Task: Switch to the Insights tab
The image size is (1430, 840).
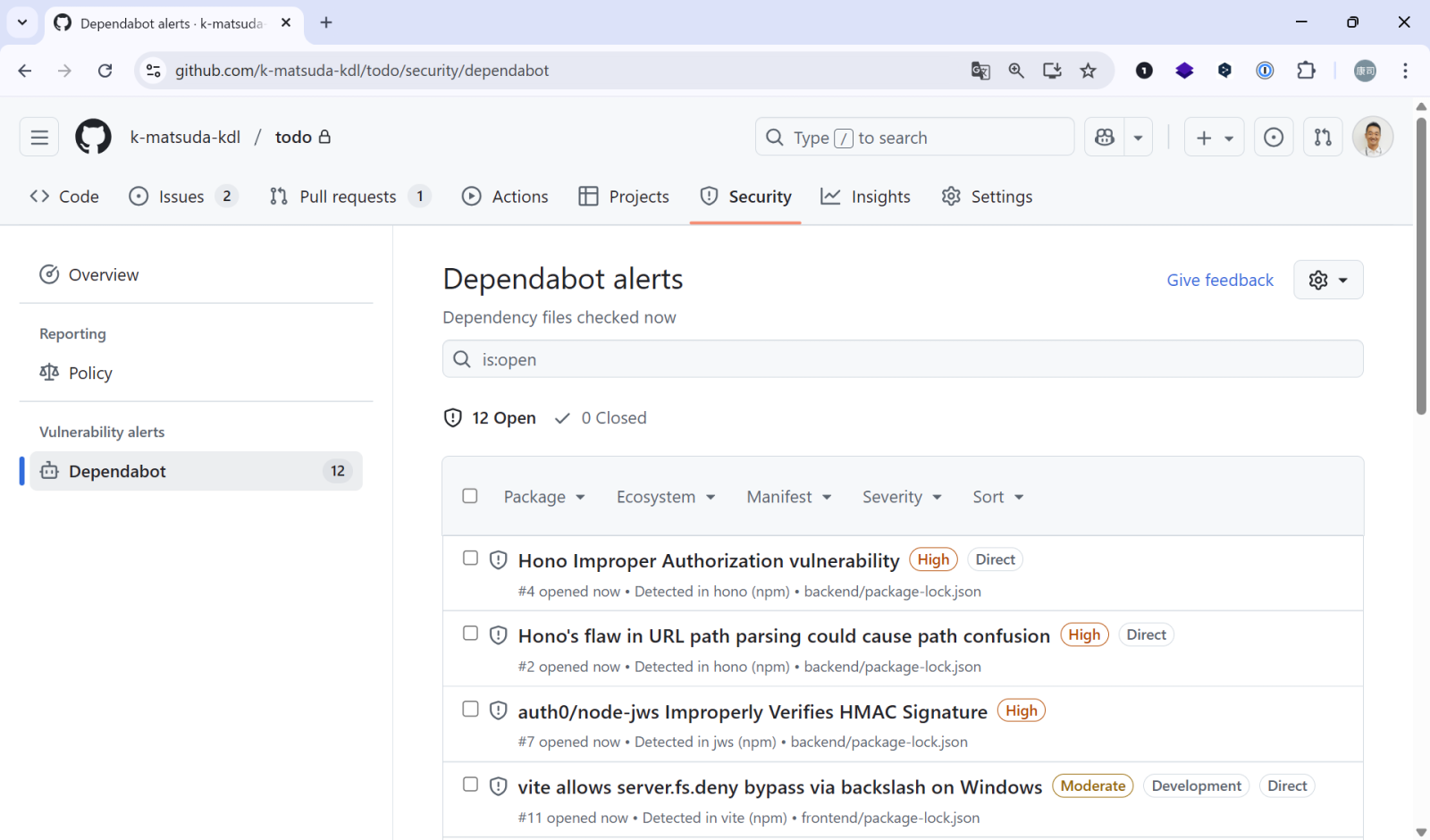Action: 866,197
